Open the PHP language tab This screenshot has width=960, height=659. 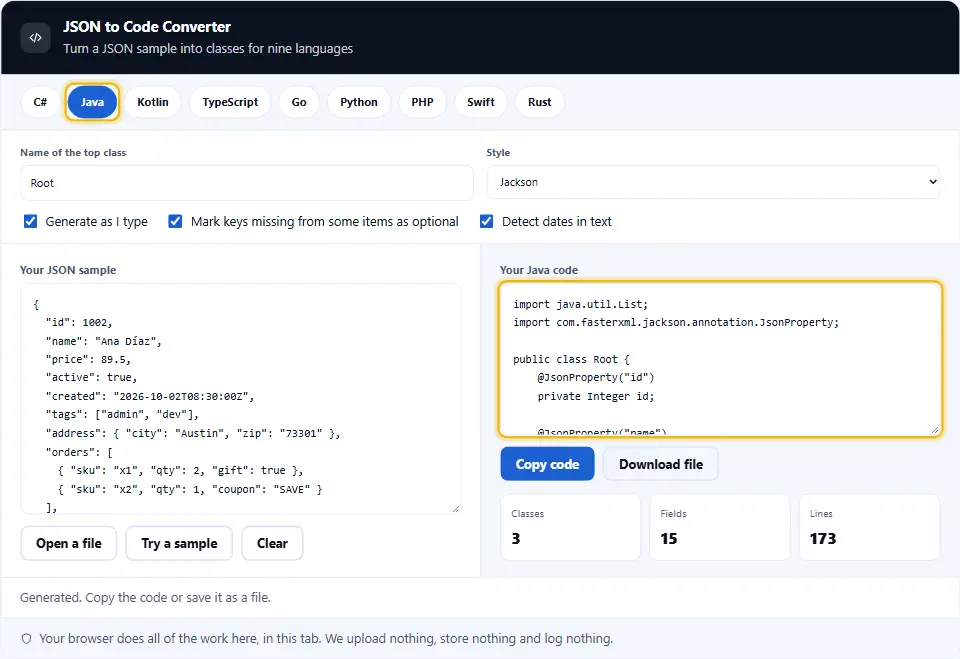(x=422, y=102)
